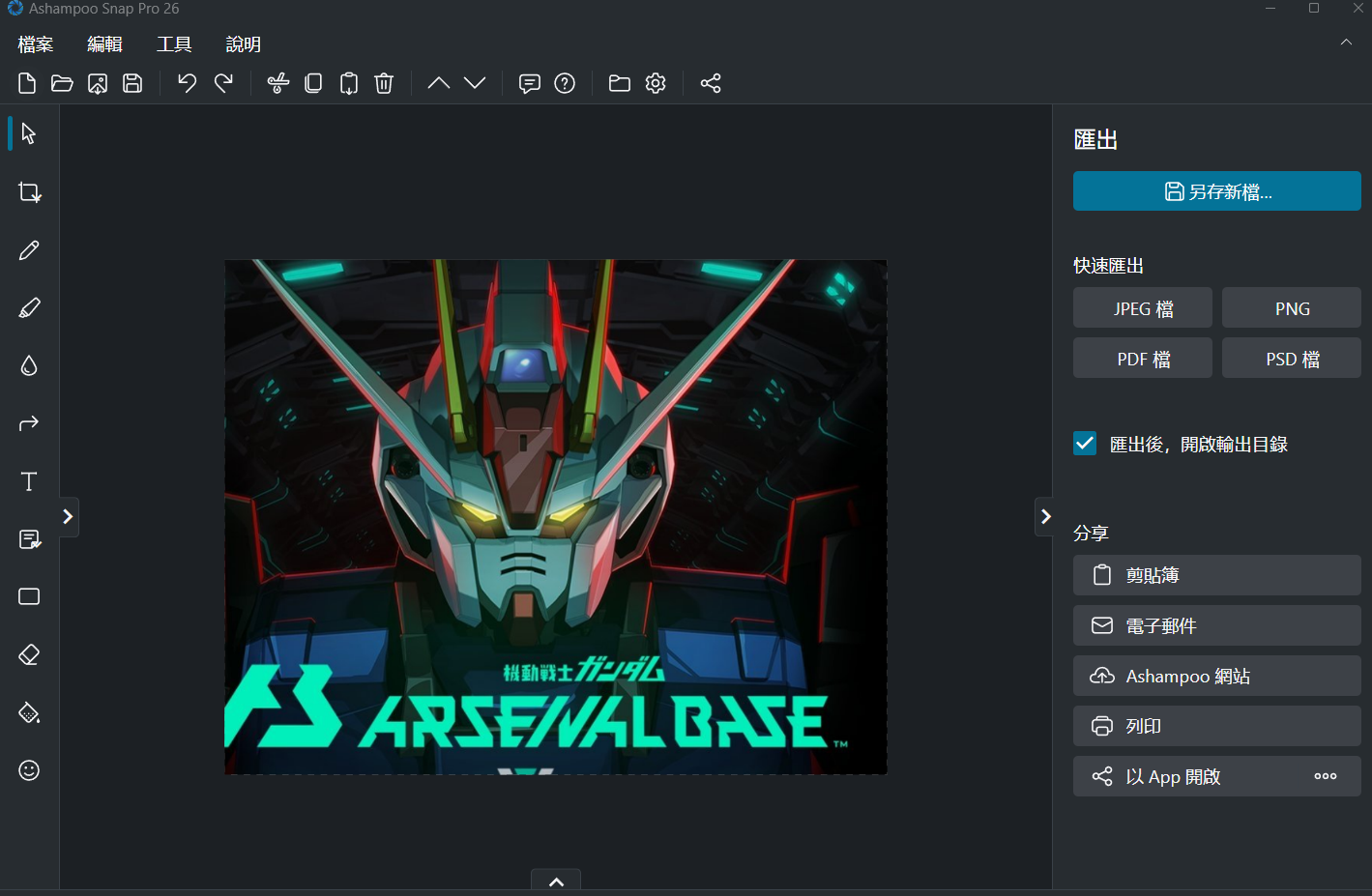The width and height of the screenshot is (1372, 896).
Task: Select the note annotation tool
Action: [x=29, y=539]
